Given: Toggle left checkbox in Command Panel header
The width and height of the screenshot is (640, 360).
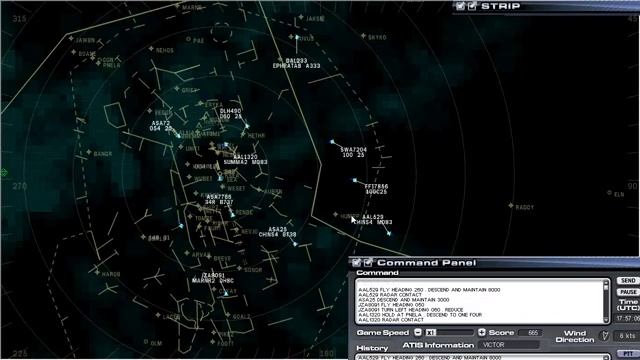Looking at the screenshot, I should pos(356,262).
